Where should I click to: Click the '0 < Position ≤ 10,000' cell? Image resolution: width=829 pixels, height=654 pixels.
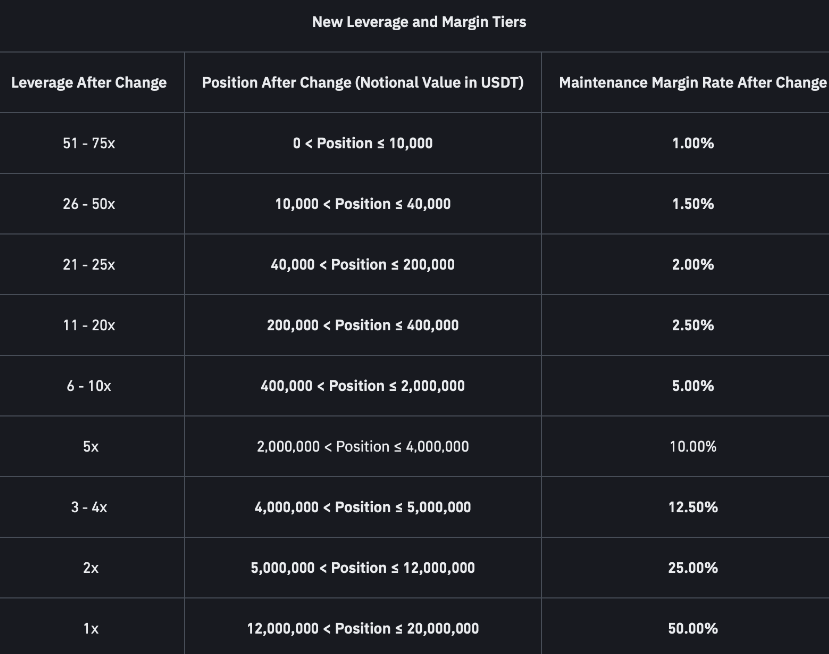point(363,143)
